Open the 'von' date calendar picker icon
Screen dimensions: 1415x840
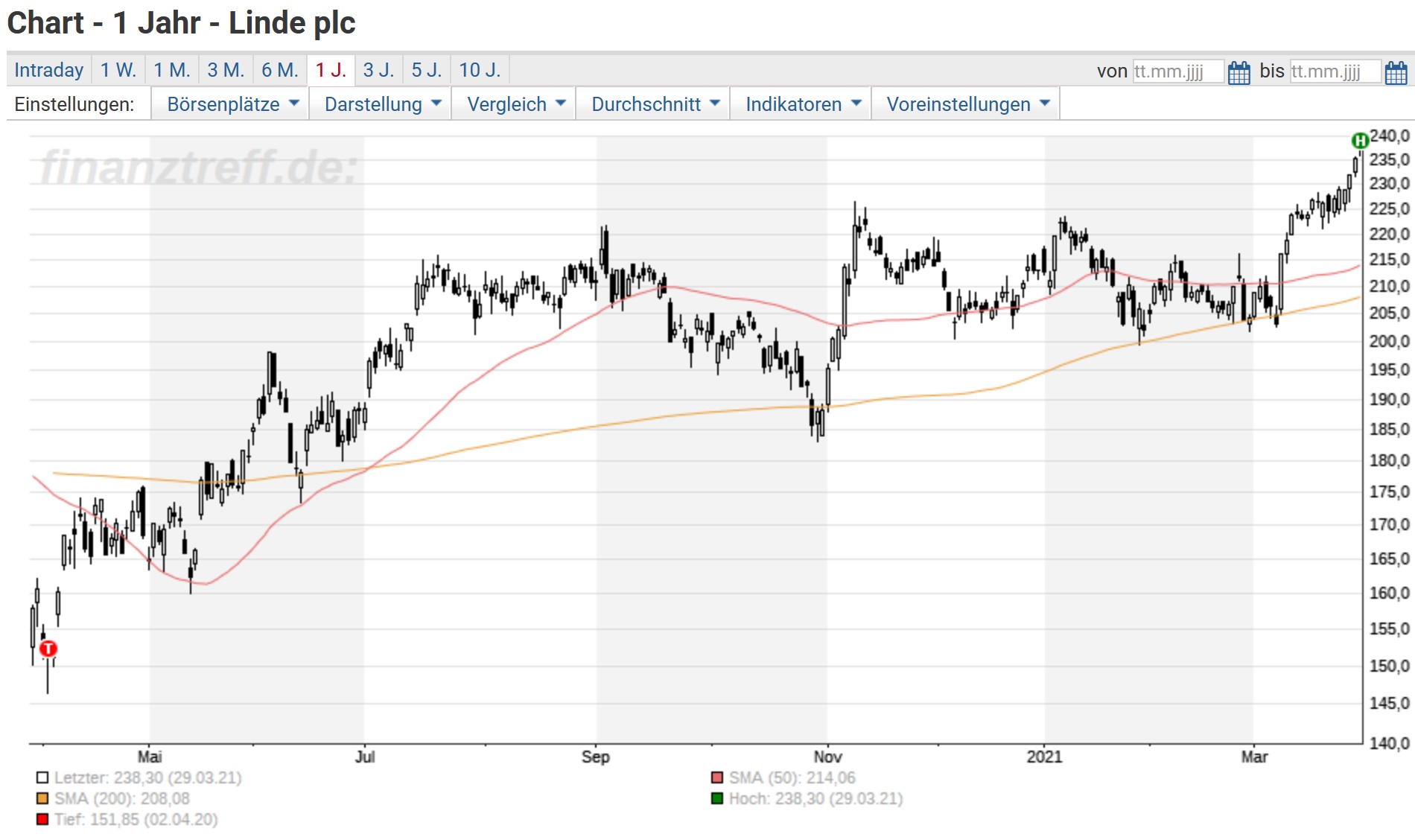pyautogui.click(x=1238, y=72)
